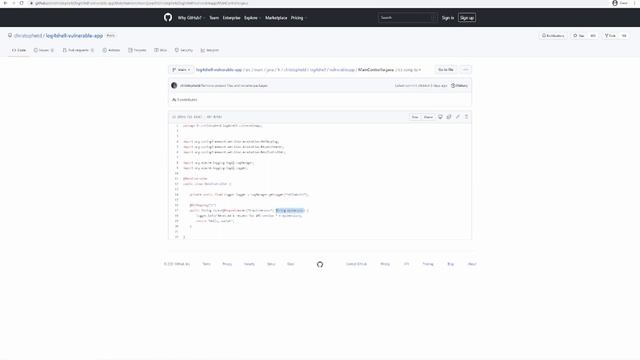
Task: Focus the GitHub search field
Action: tap(408, 18)
